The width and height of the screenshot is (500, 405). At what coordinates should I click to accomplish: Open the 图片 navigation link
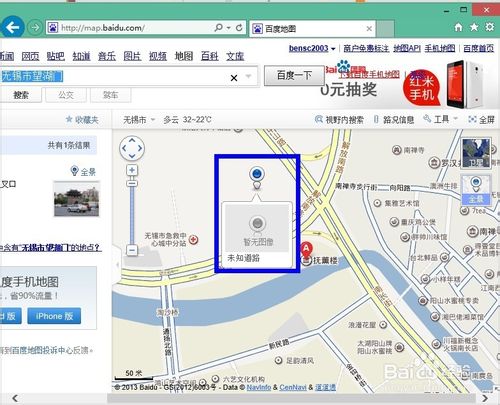click(x=132, y=56)
